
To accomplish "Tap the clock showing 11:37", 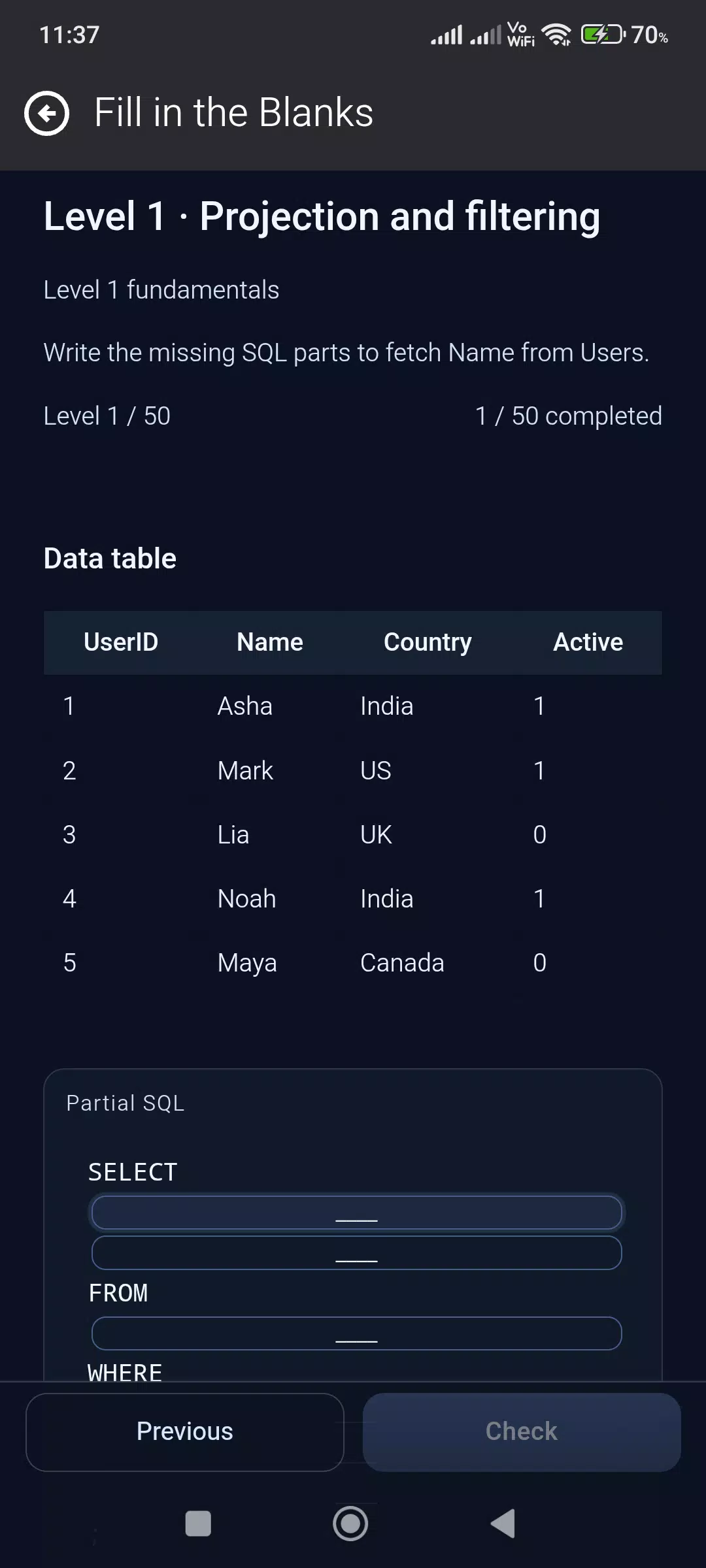I will [x=69, y=35].
